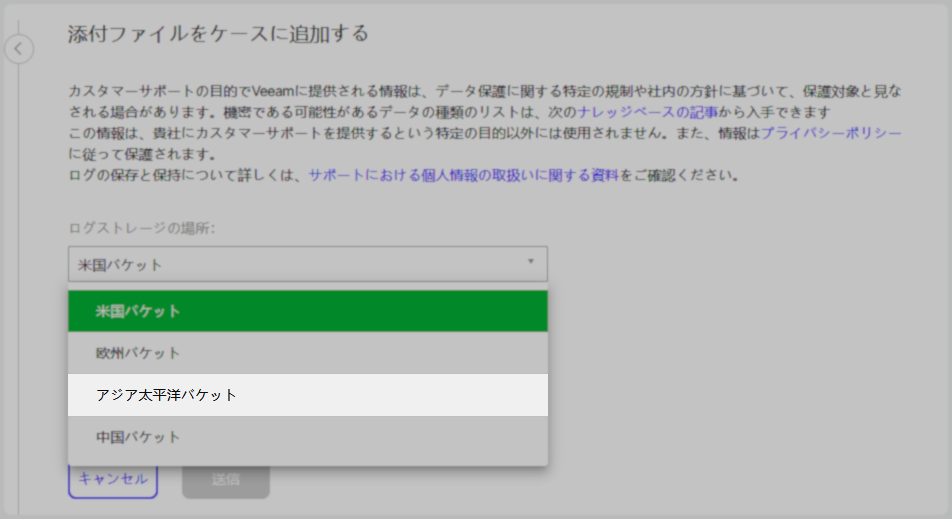
Task: Open the プライバシーポリシー link
Action: click(x=832, y=133)
